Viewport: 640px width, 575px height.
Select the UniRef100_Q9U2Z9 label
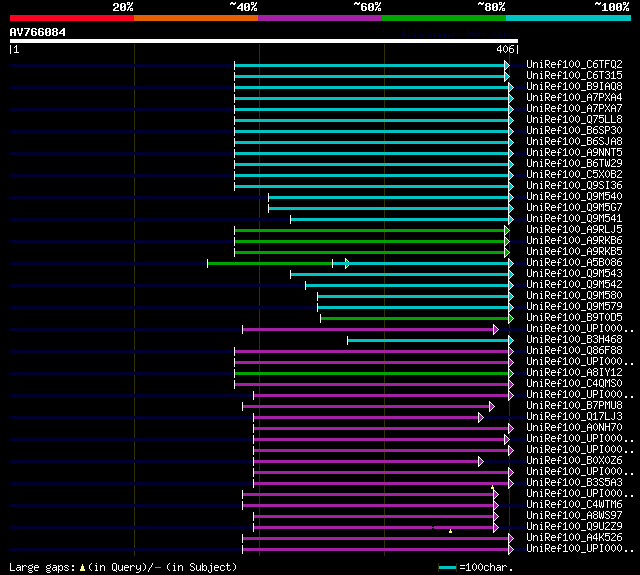click(574, 527)
